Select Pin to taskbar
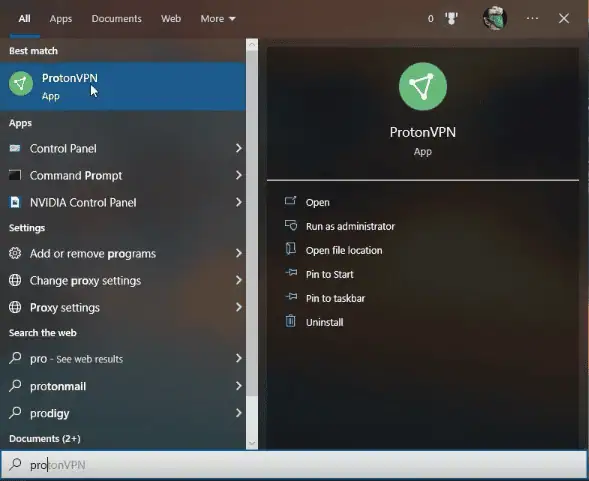 tap(335, 298)
